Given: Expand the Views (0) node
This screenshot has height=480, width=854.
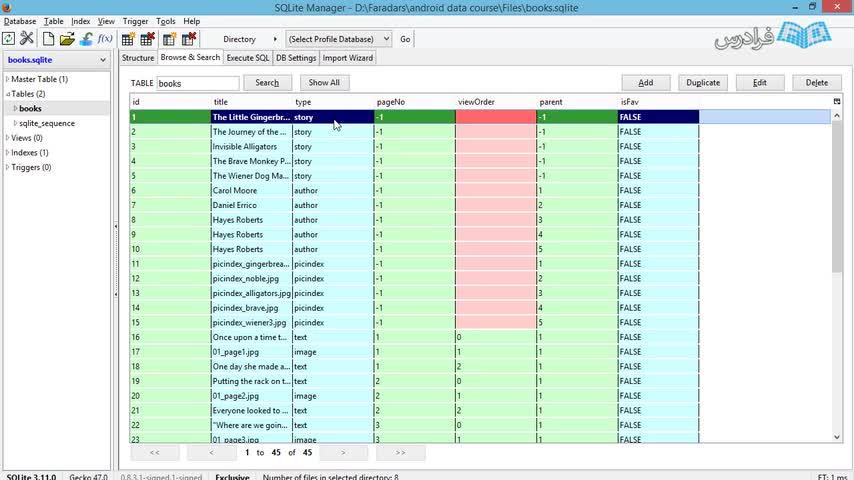Looking at the screenshot, I should [x=8, y=138].
